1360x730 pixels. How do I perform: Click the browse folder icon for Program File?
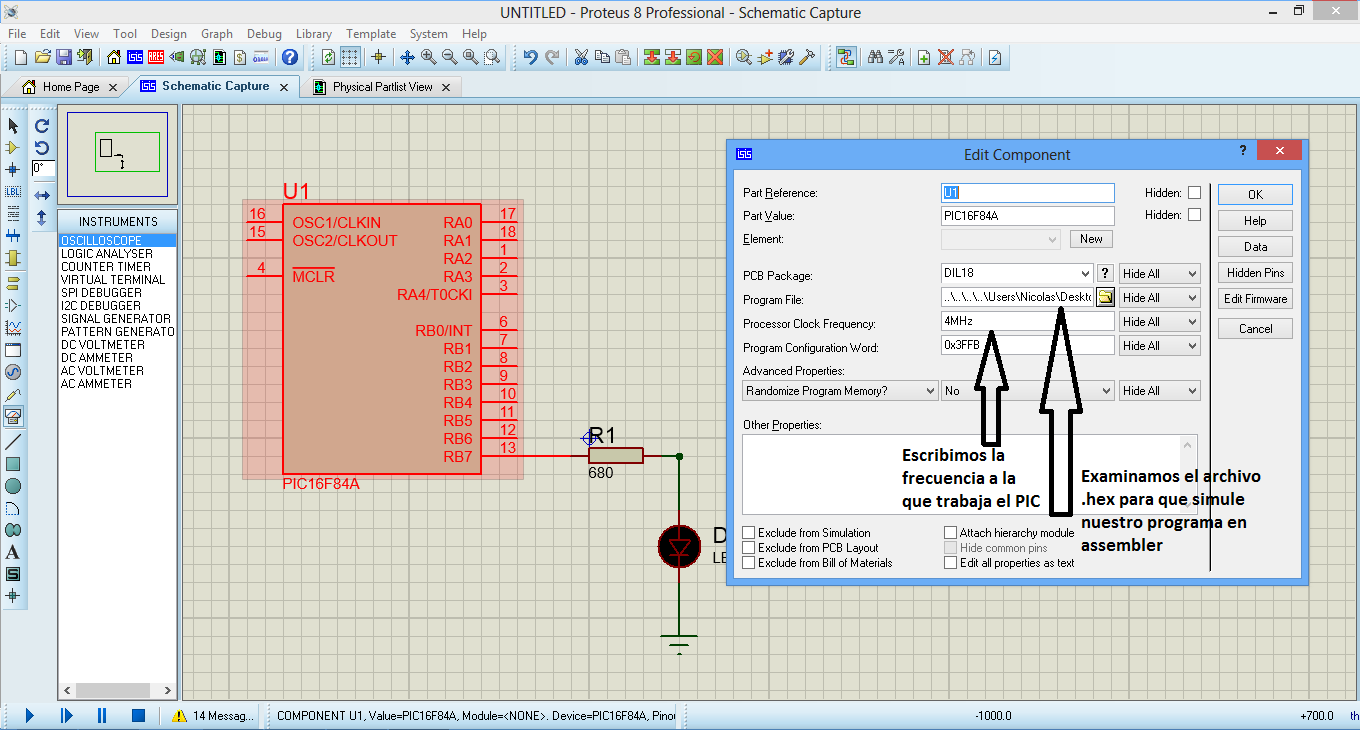1105,297
